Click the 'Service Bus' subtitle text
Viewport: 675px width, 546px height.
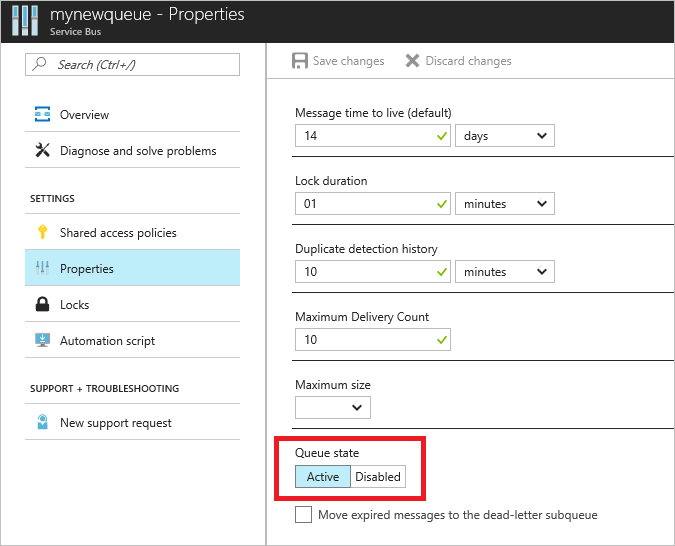pyautogui.click(x=75, y=32)
